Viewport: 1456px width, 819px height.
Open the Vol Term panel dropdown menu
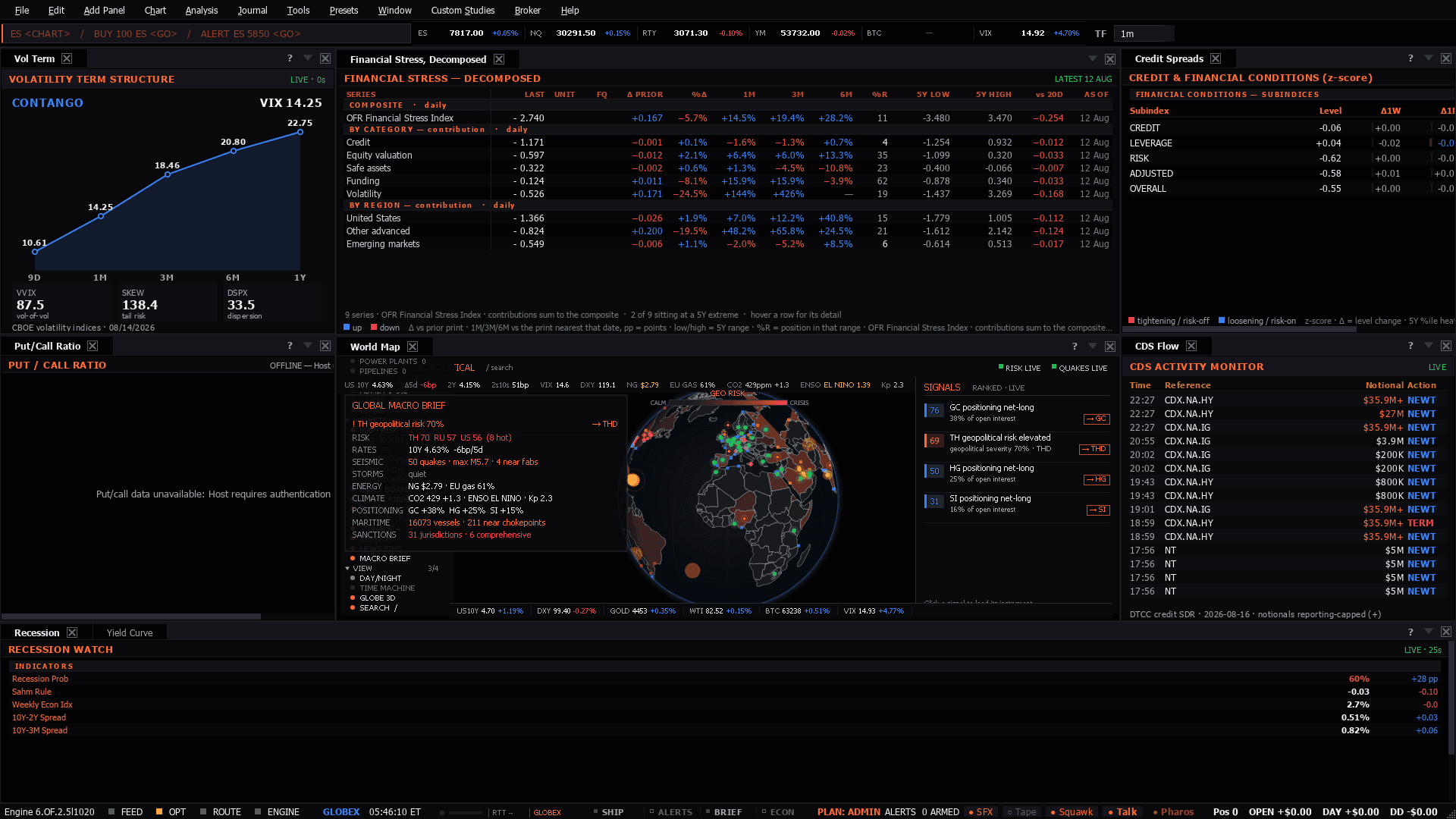tap(308, 58)
